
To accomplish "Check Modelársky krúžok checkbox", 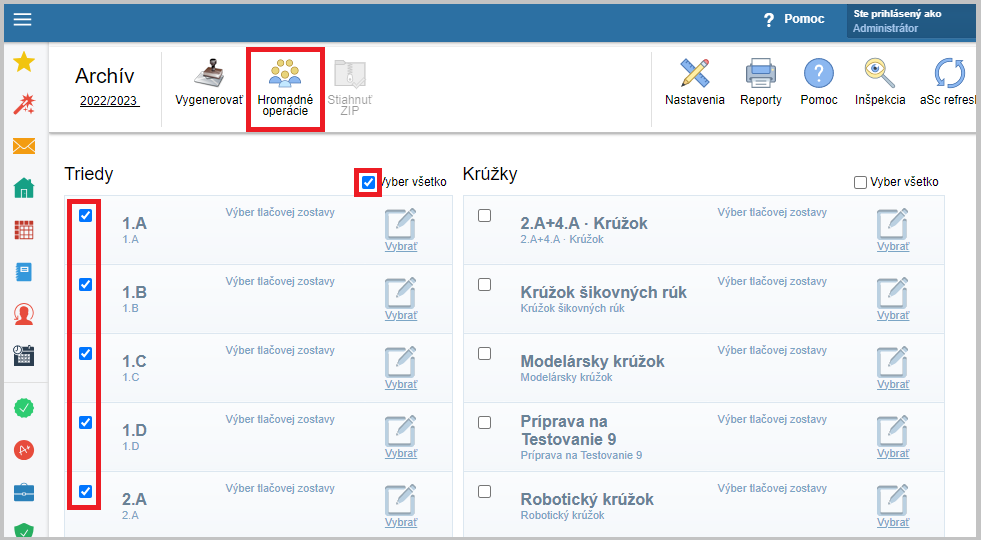I will (x=484, y=354).
